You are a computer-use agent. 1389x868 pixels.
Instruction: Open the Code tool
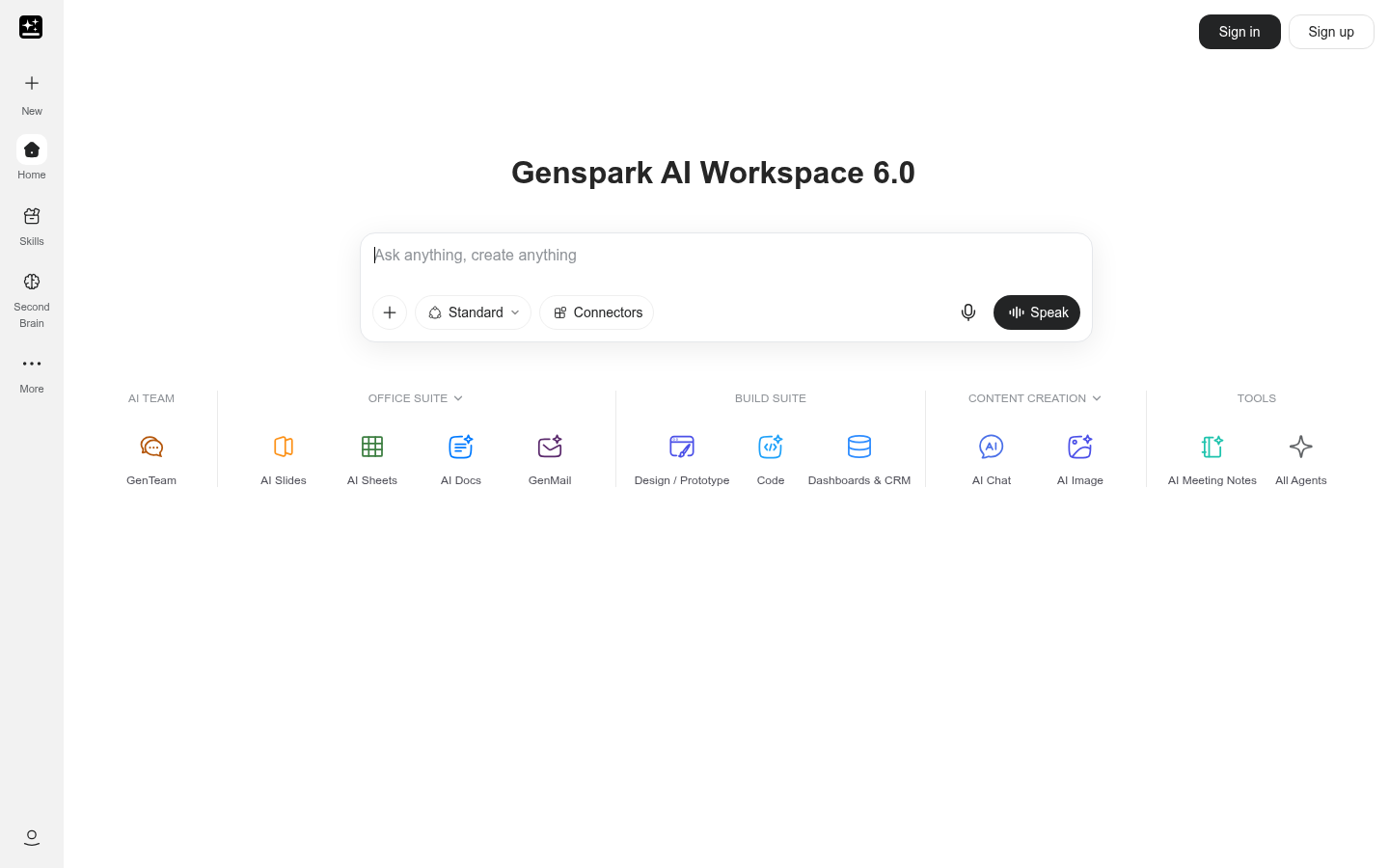click(771, 459)
